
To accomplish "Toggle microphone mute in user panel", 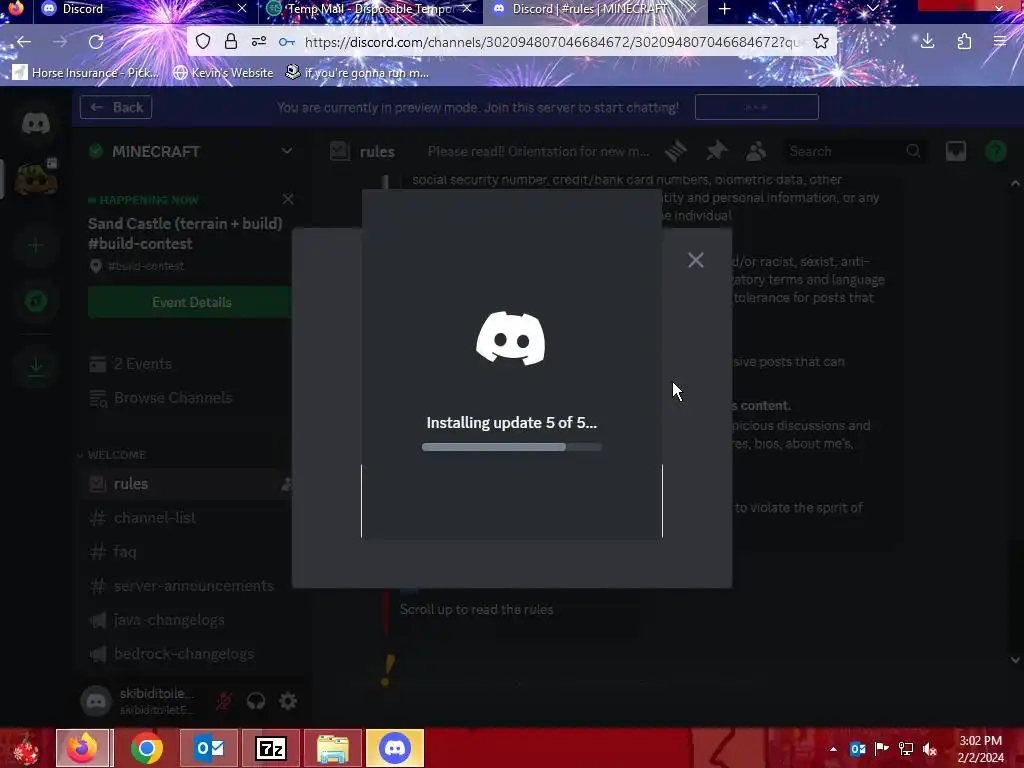I will (224, 701).
